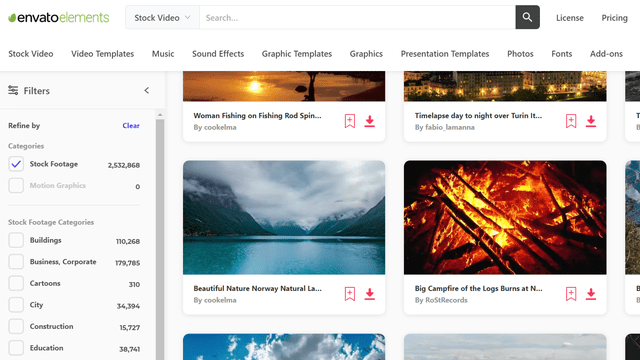The image size is (640, 360).
Task: Uncheck the Stock Footage checkbox
Action: click(x=16, y=164)
